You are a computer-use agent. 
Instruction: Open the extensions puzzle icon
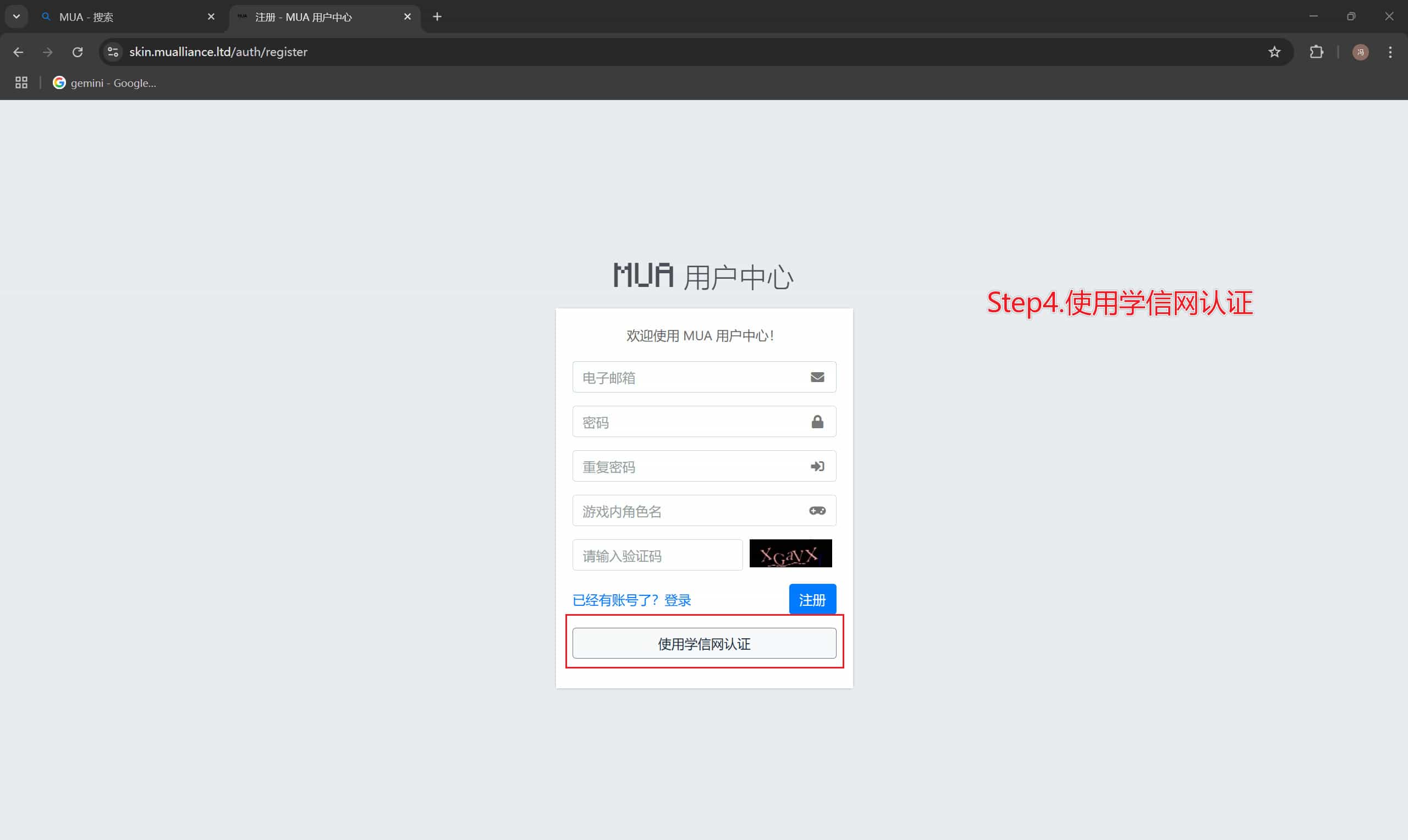coord(1316,52)
